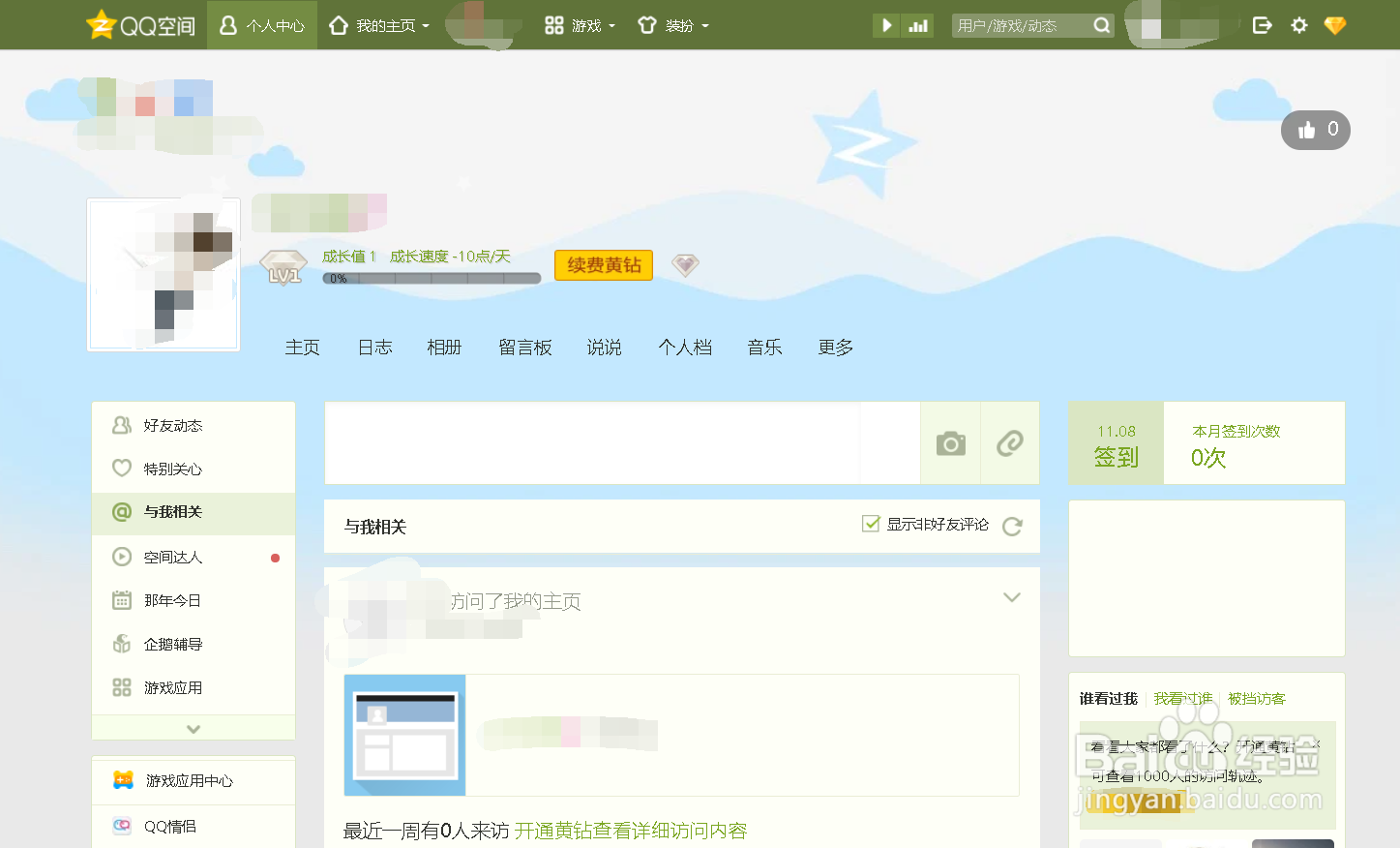Viewport: 1400px width, 848px height.
Task: Toggle the 显示非好友评论 checkbox
Action: [870, 523]
